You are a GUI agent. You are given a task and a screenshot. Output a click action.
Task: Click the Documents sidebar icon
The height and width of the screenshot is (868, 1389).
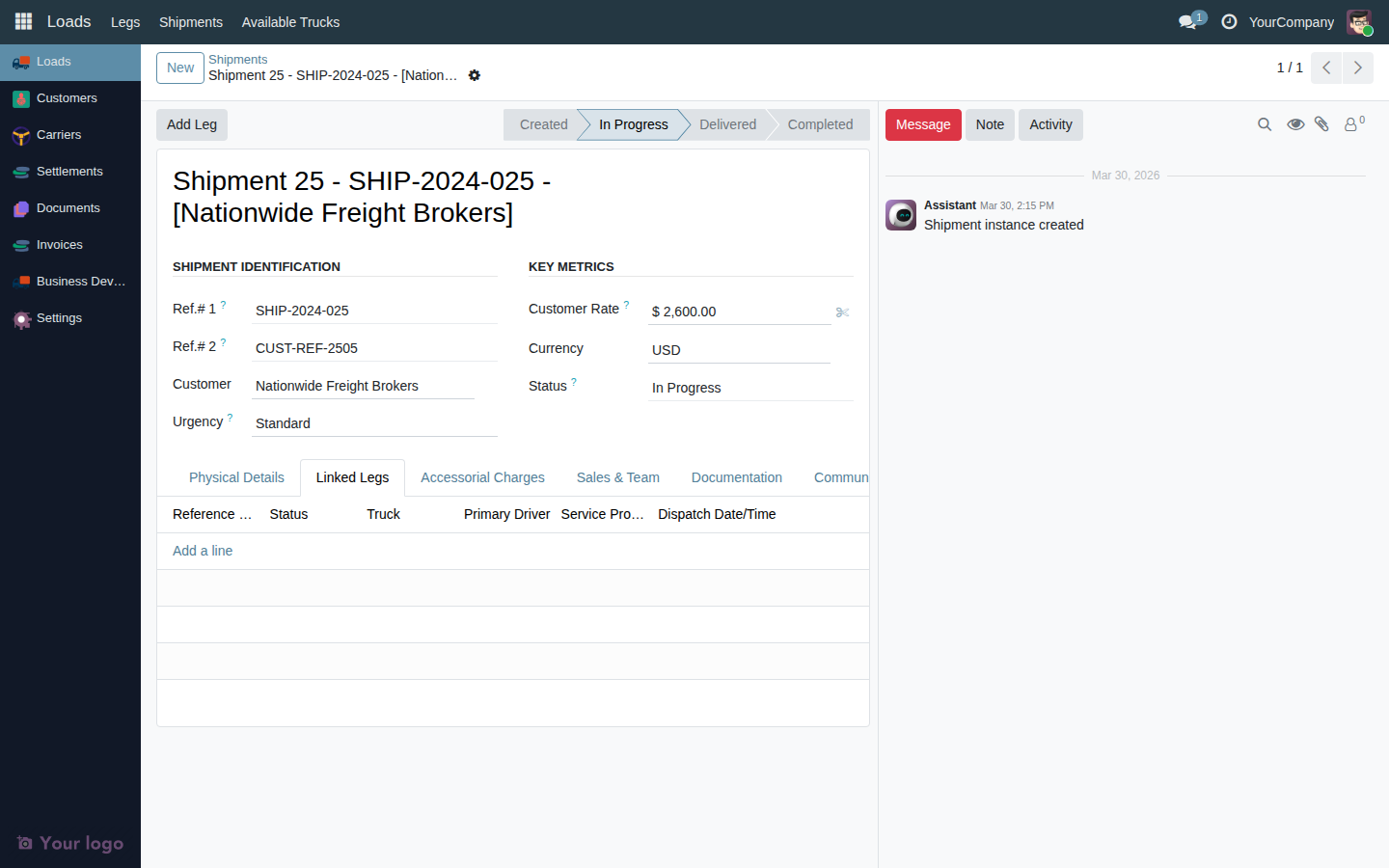click(x=21, y=208)
